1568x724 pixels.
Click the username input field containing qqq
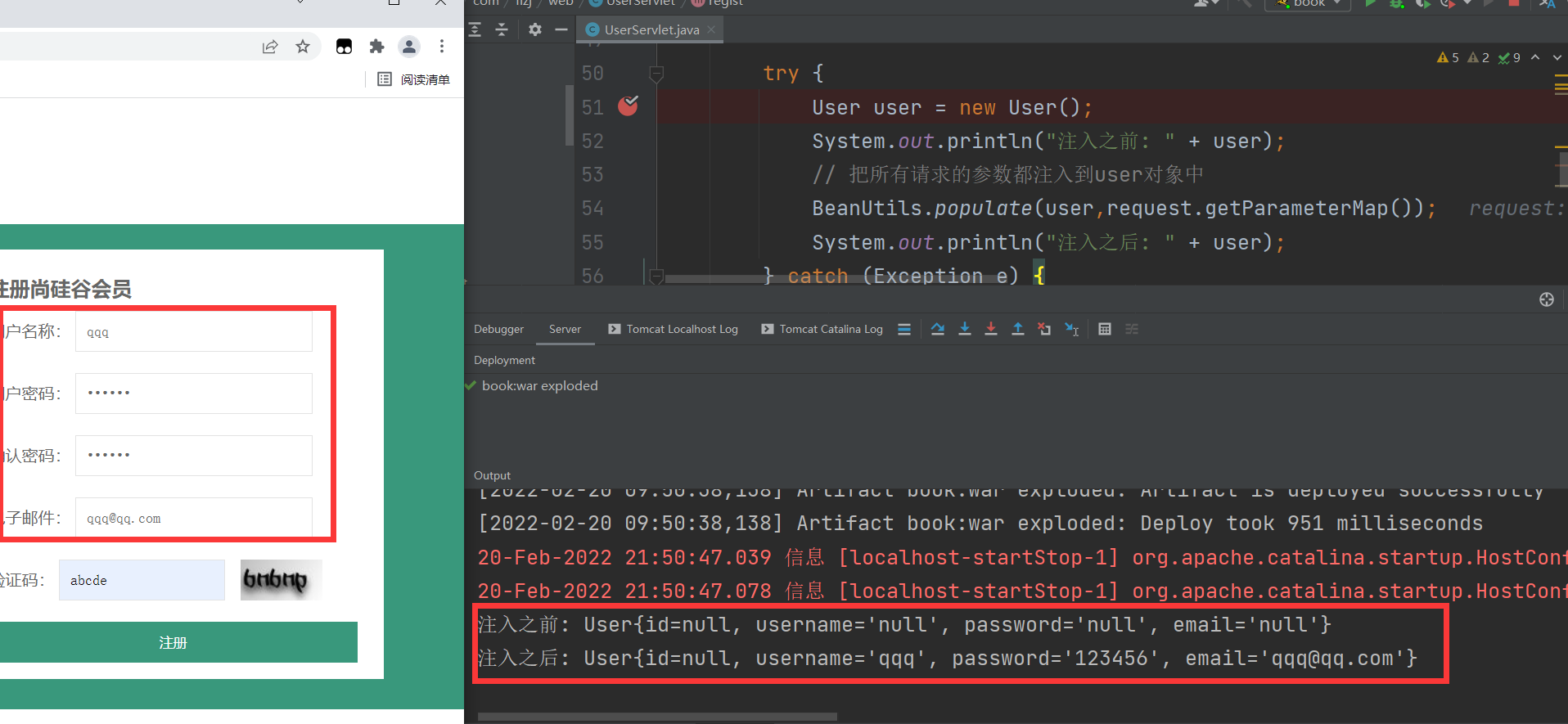coord(194,331)
